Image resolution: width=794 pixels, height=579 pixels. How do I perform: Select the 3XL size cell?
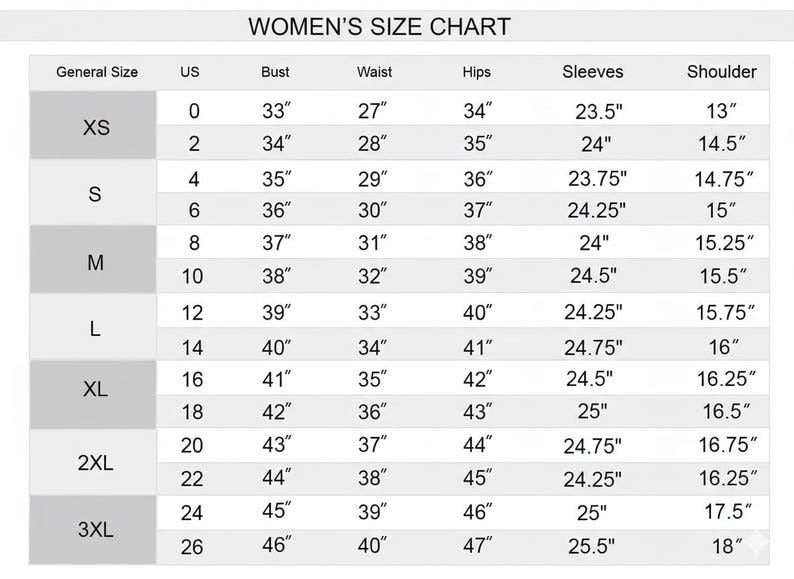point(93,529)
